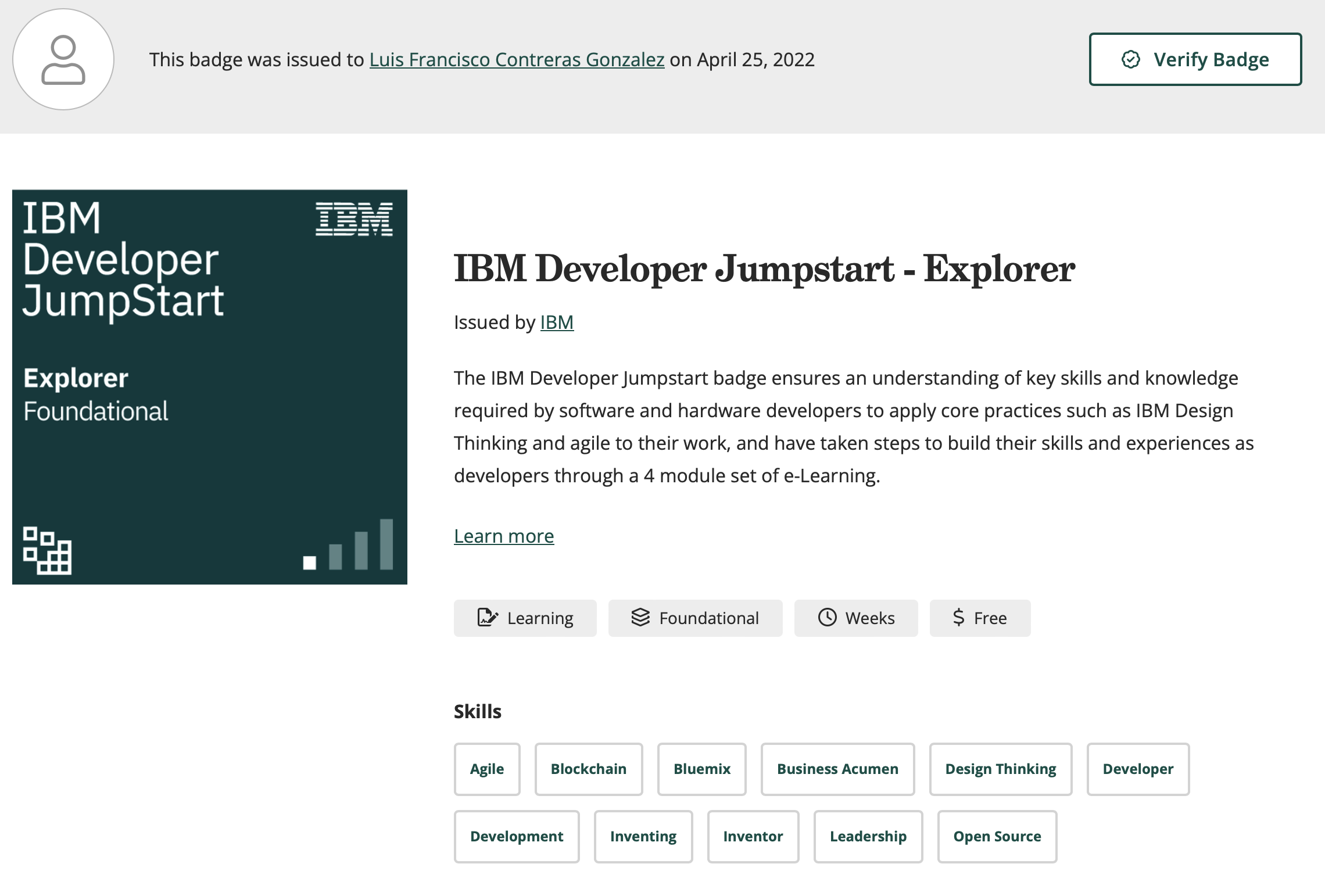Open the IBM issuer link

(557, 322)
